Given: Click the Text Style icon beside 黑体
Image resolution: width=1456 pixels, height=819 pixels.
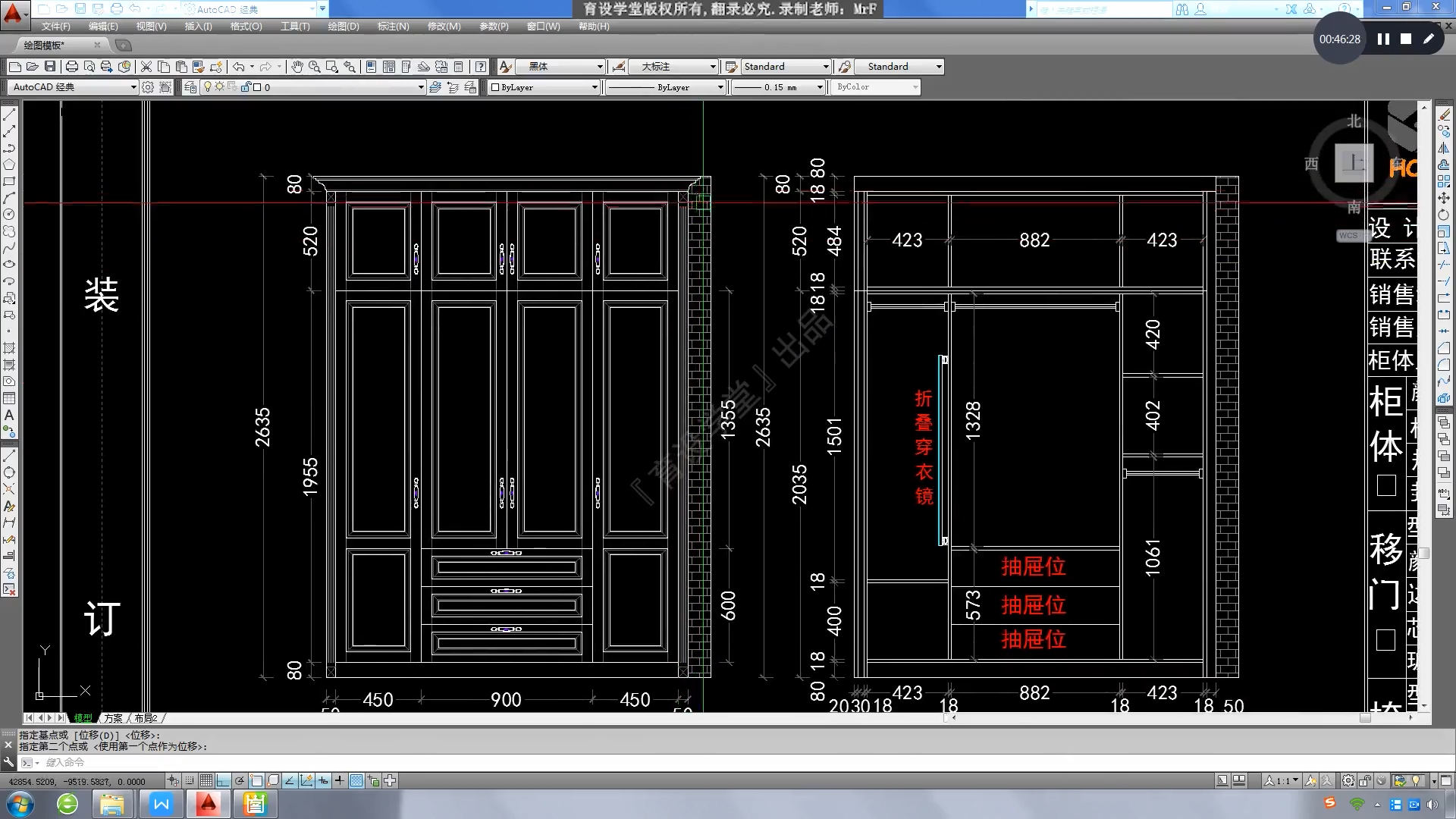Looking at the screenshot, I should coord(506,67).
